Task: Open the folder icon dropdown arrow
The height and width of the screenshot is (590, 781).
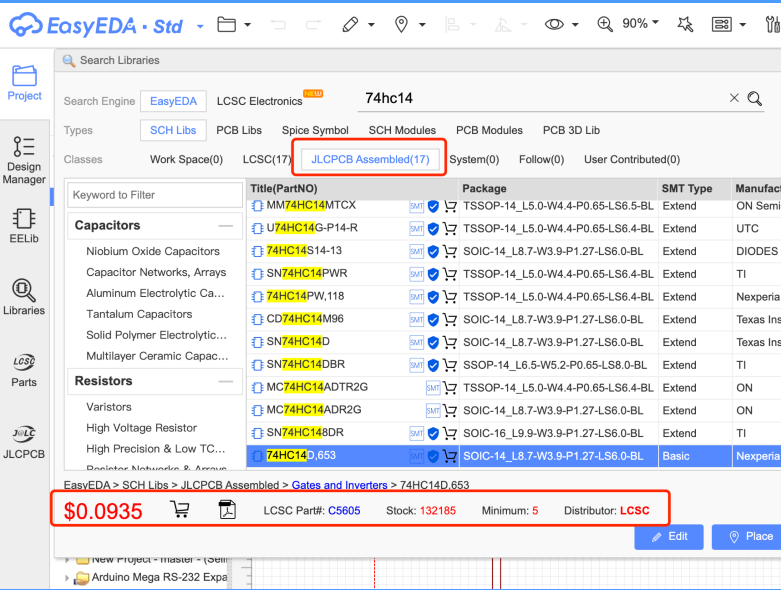Action: point(248,24)
